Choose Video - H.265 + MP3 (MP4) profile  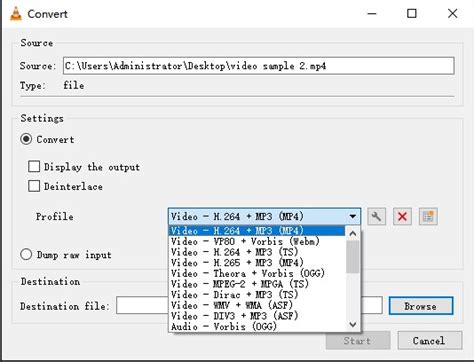(x=257, y=262)
